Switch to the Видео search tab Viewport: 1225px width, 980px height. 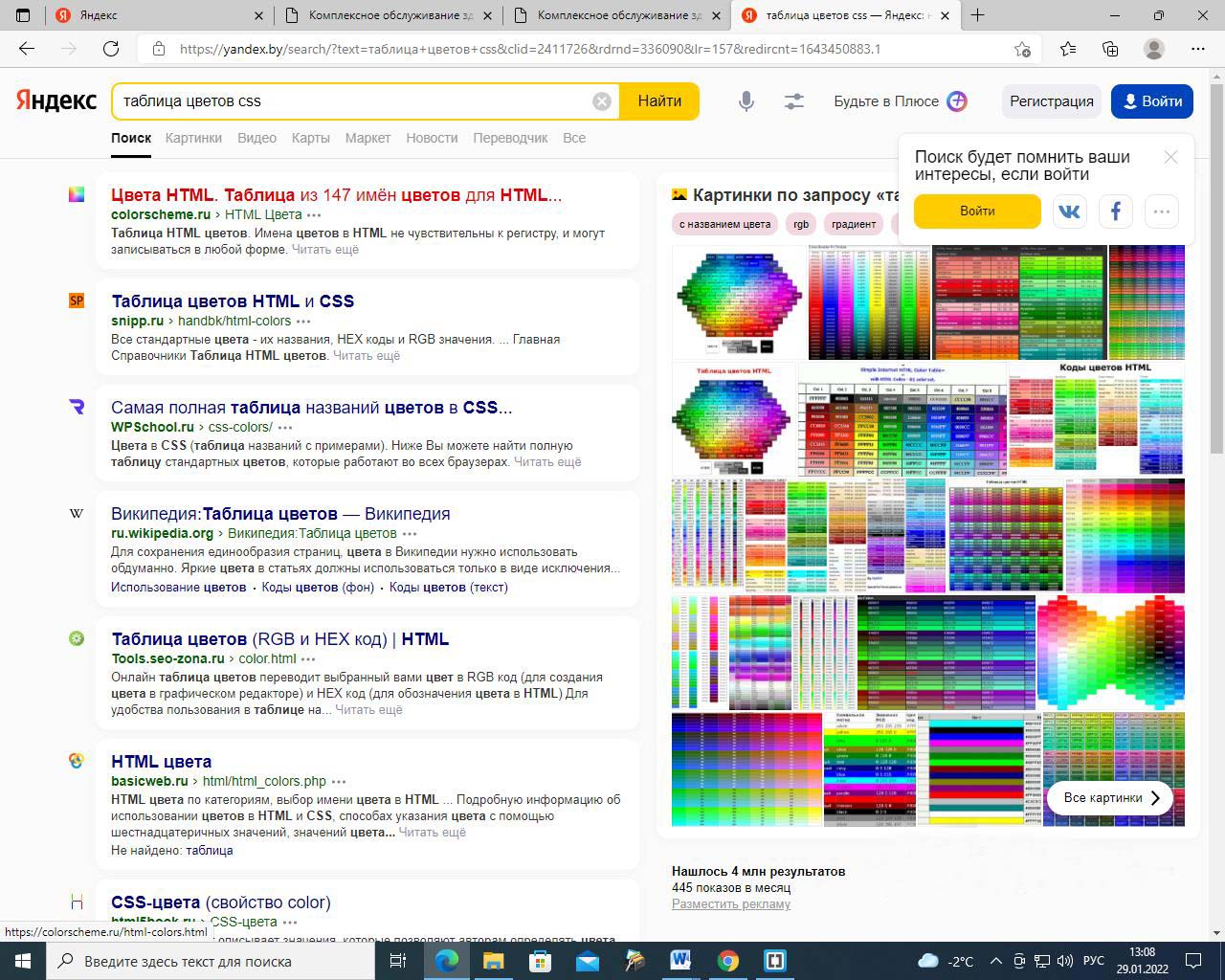coord(256,138)
